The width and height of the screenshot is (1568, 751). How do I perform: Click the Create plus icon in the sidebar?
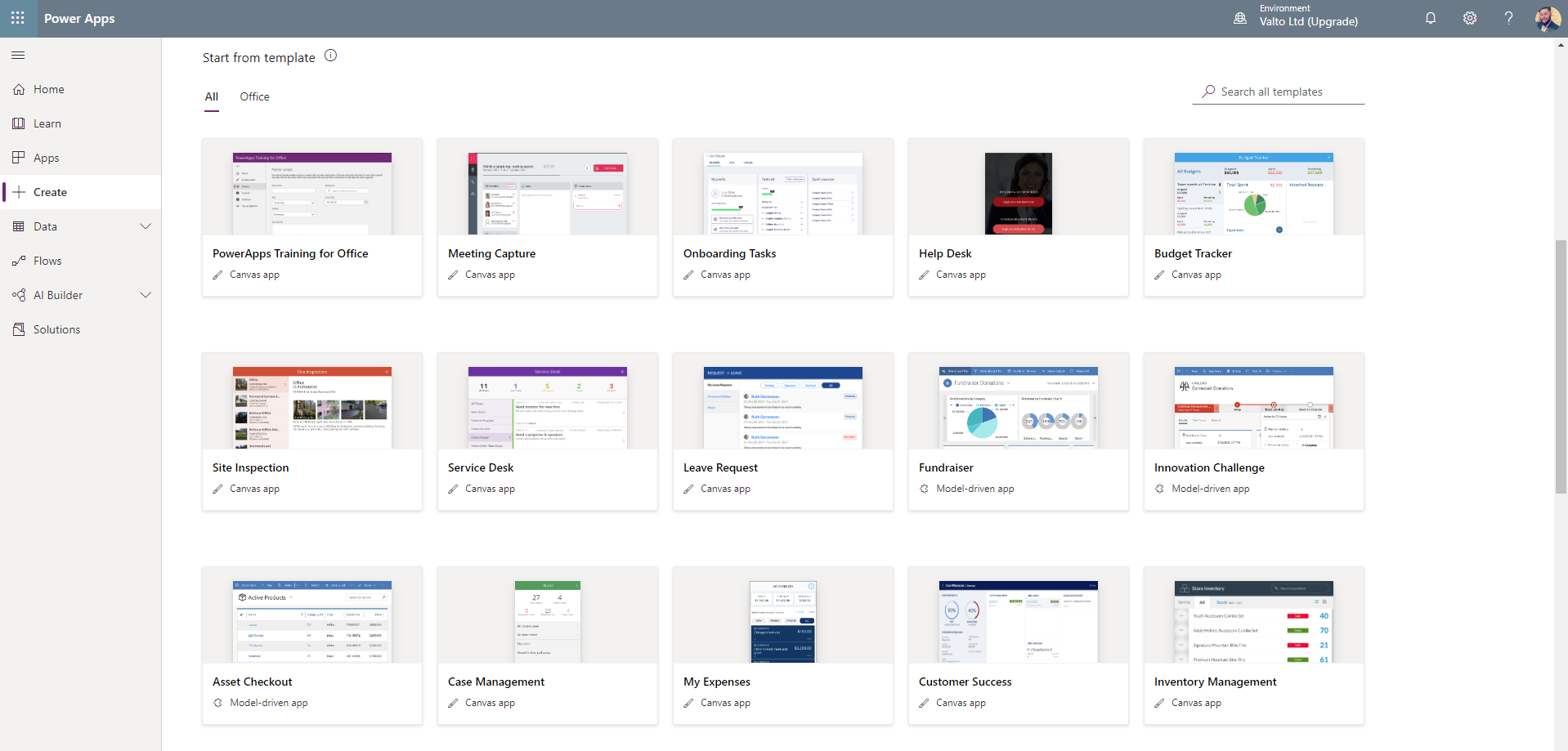[x=19, y=192]
